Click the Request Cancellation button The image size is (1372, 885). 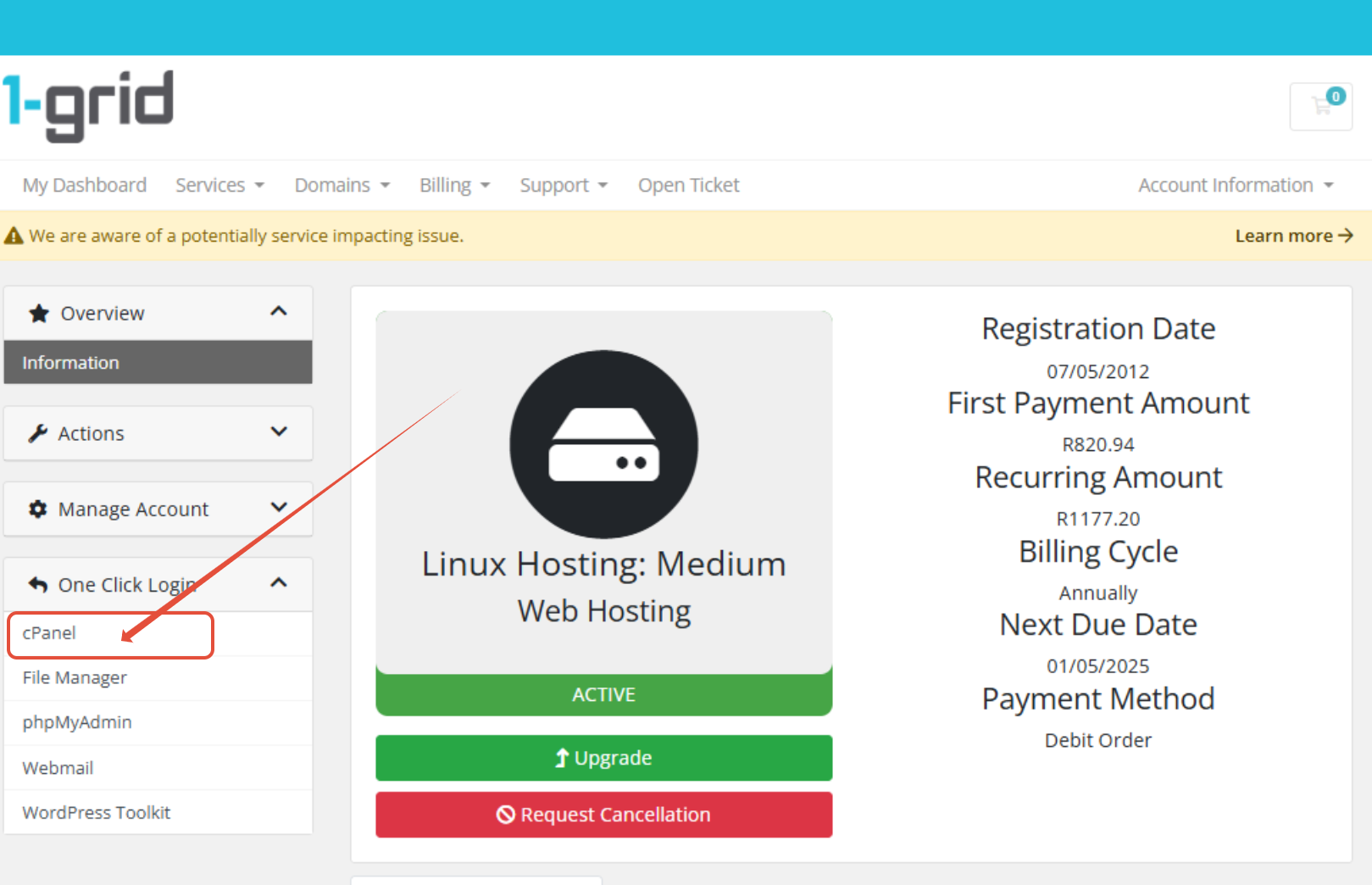click(x=604, y=815)
